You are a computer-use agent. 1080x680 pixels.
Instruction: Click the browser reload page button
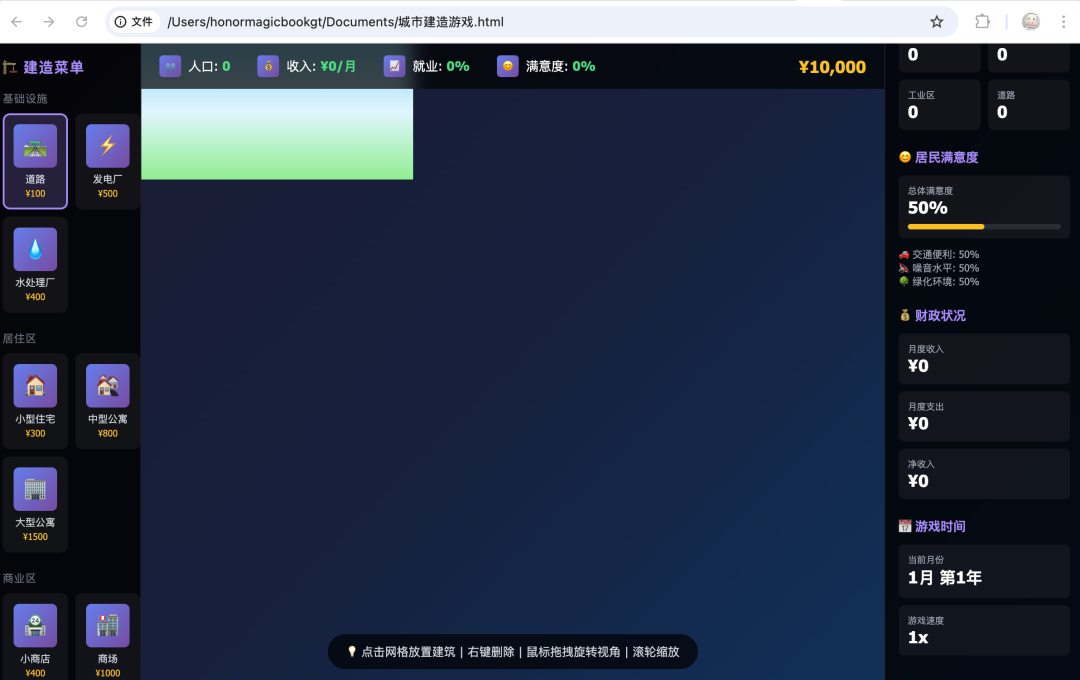click(81, 21)
